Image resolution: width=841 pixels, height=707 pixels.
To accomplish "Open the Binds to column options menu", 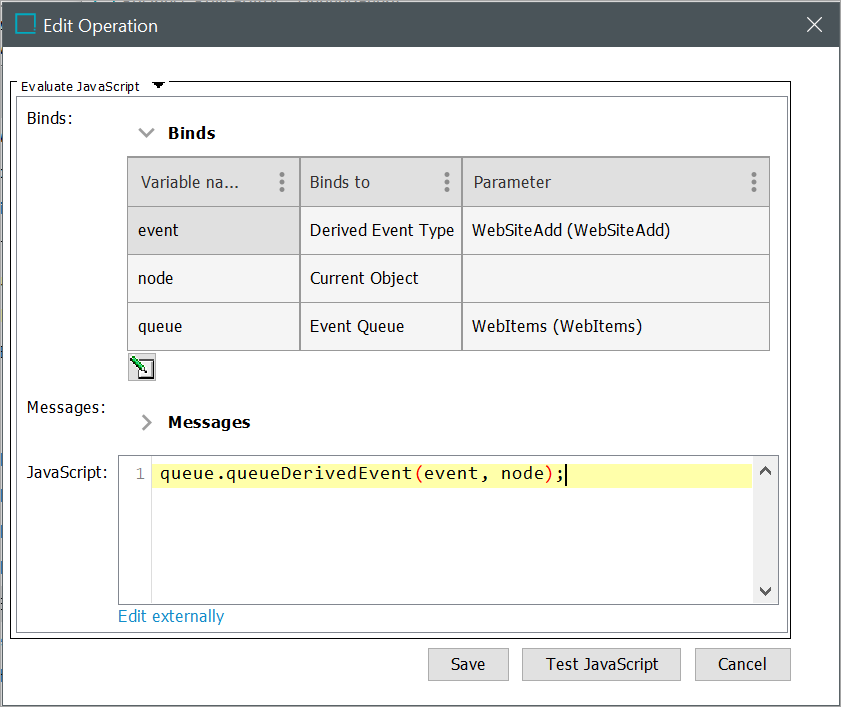I will click(x=446, y=182).
